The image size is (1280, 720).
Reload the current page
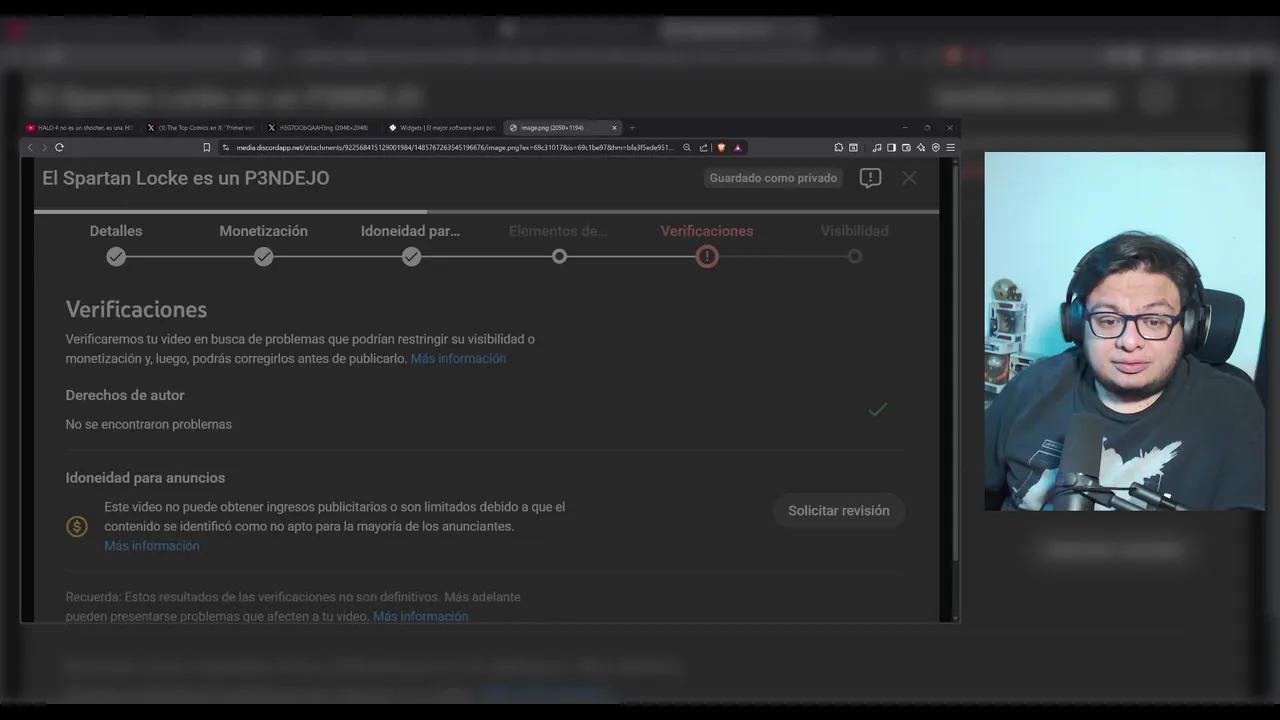59,147
